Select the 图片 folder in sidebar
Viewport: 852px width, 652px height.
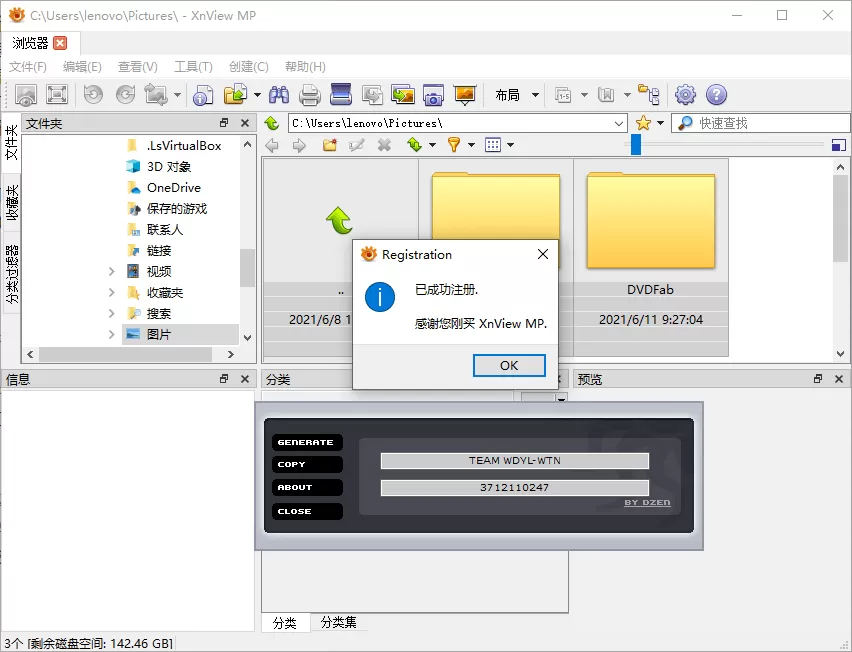point(158,334)
